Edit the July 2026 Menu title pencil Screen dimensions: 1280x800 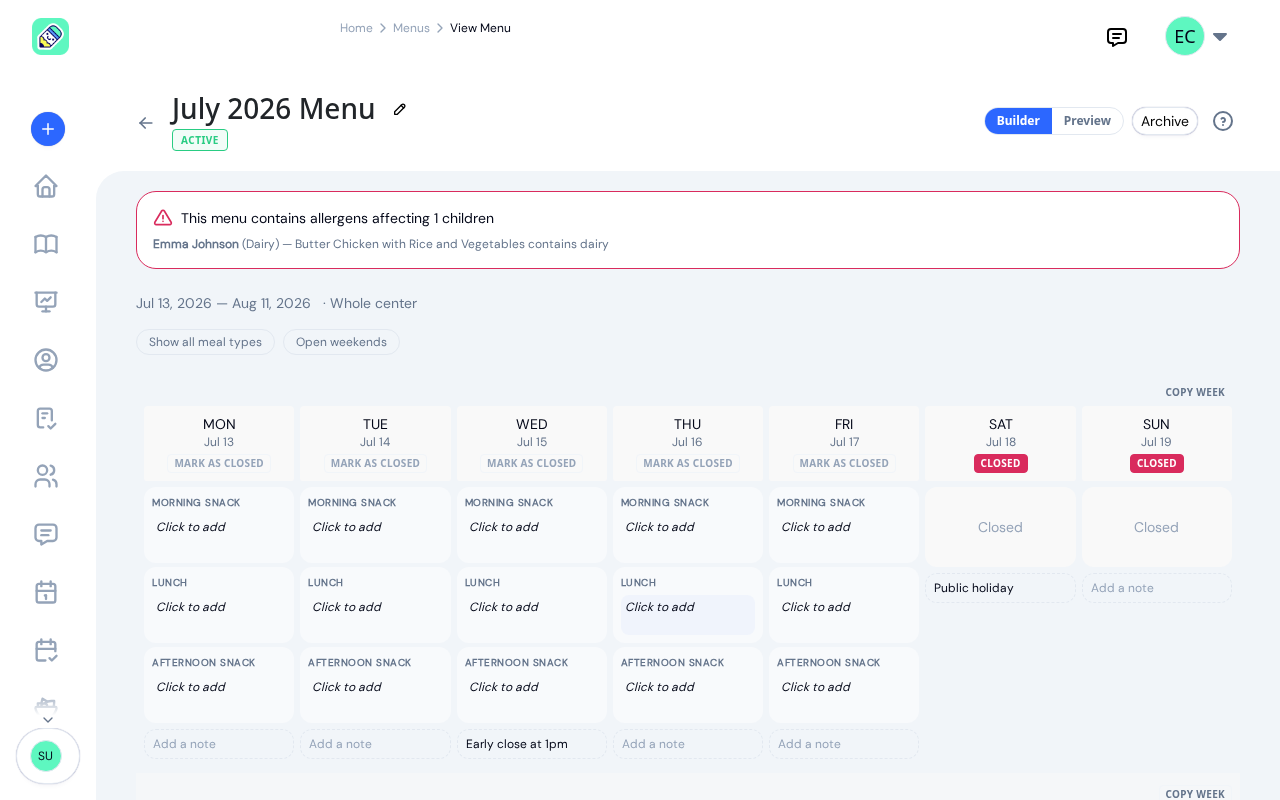coord(400,109)
